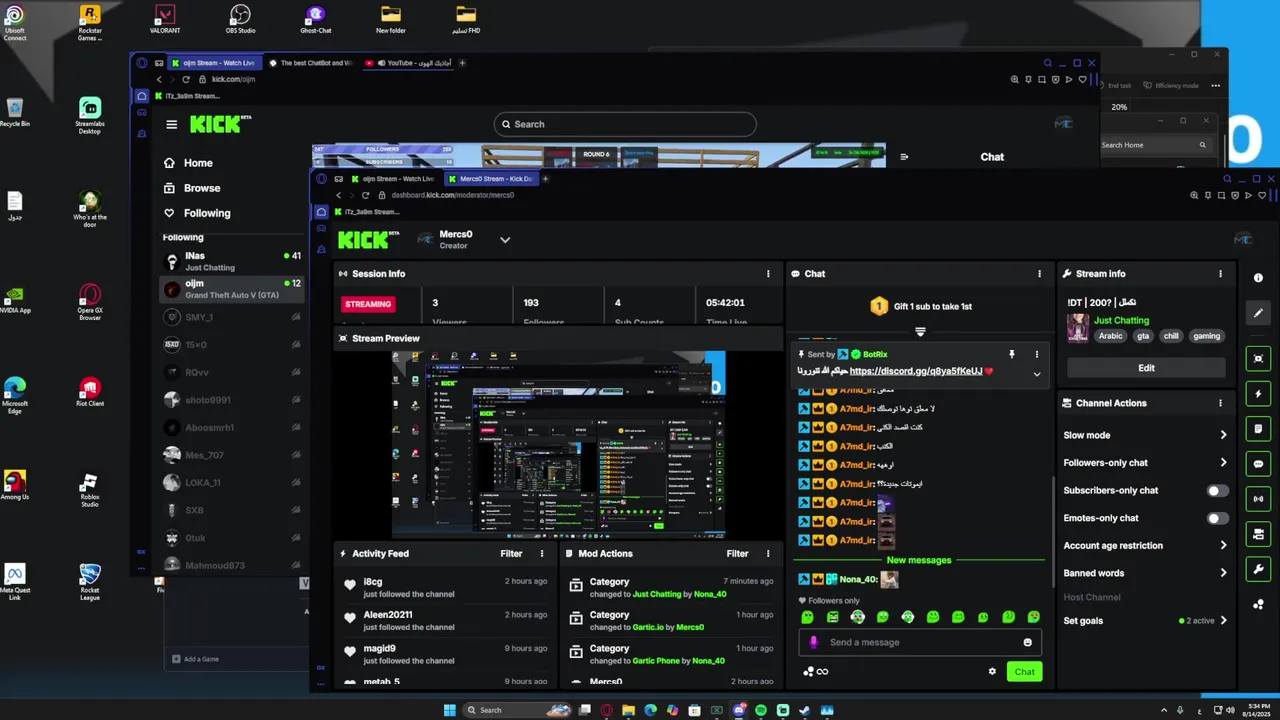Open Activity Feed three-dot menu
The width and height of the screenshot is (1280, 720).
coord(542,553)
